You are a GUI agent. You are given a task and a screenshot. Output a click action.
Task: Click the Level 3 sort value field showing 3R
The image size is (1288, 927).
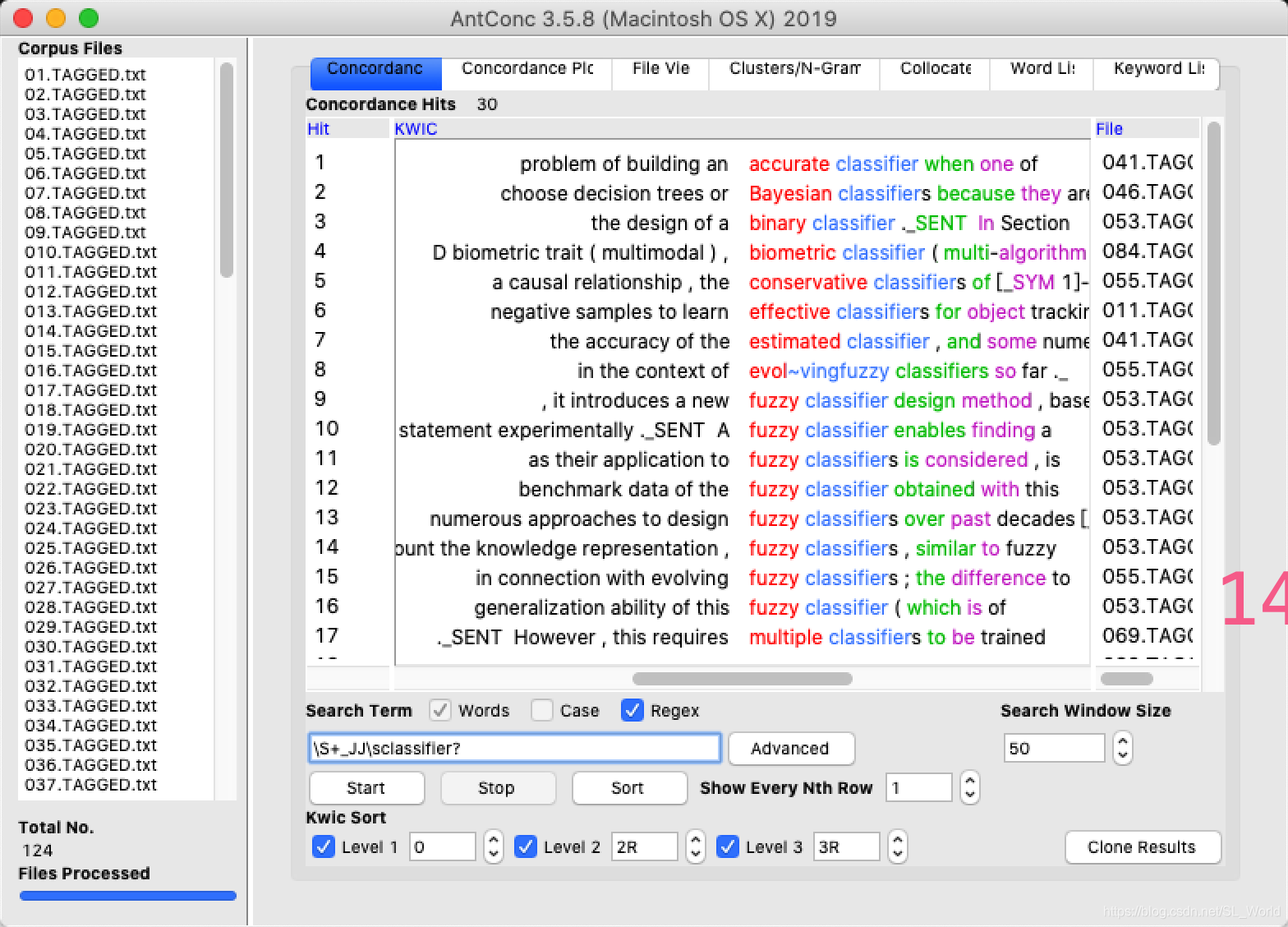(846, 846)
